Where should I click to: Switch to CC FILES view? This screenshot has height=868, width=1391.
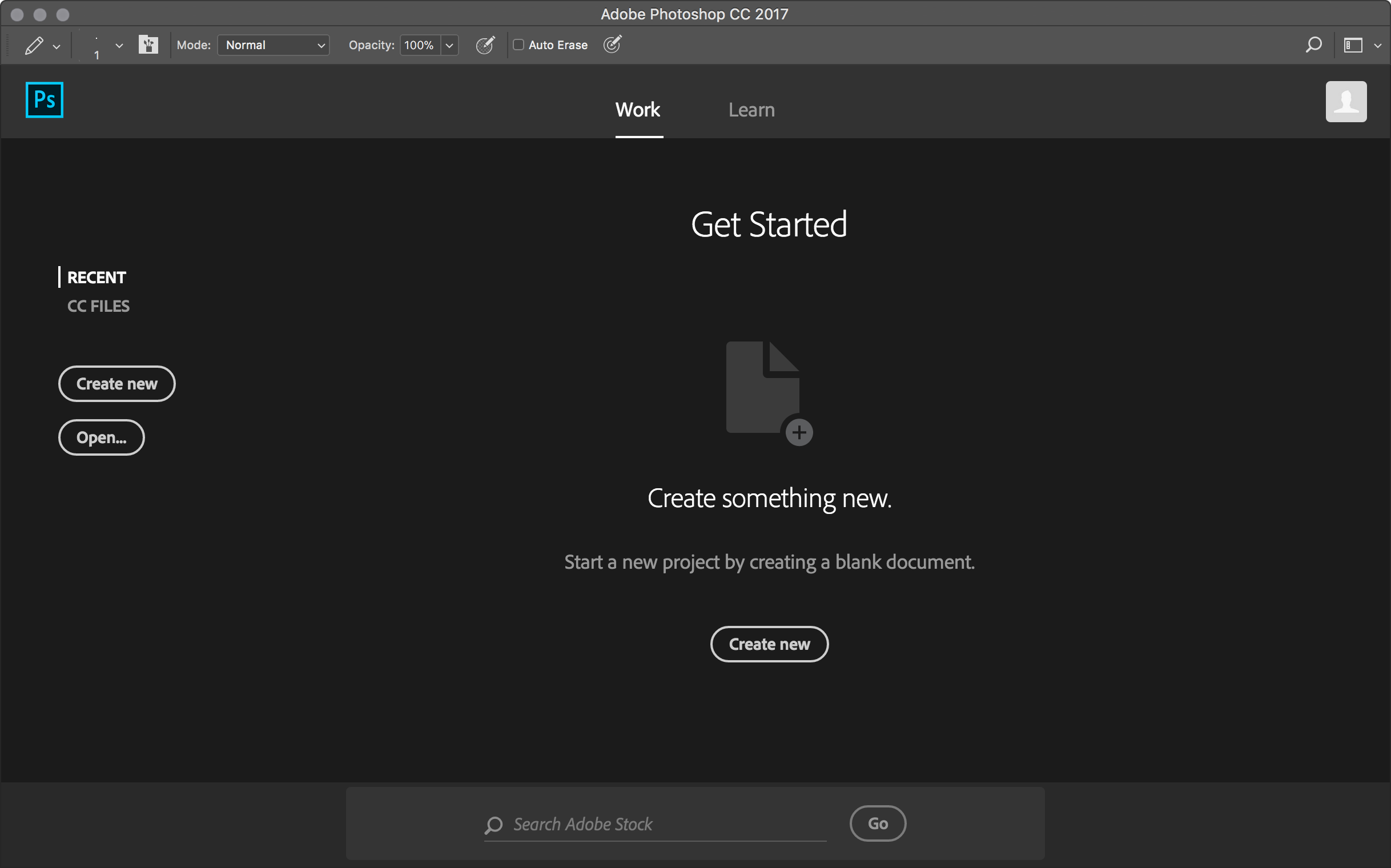98,306
